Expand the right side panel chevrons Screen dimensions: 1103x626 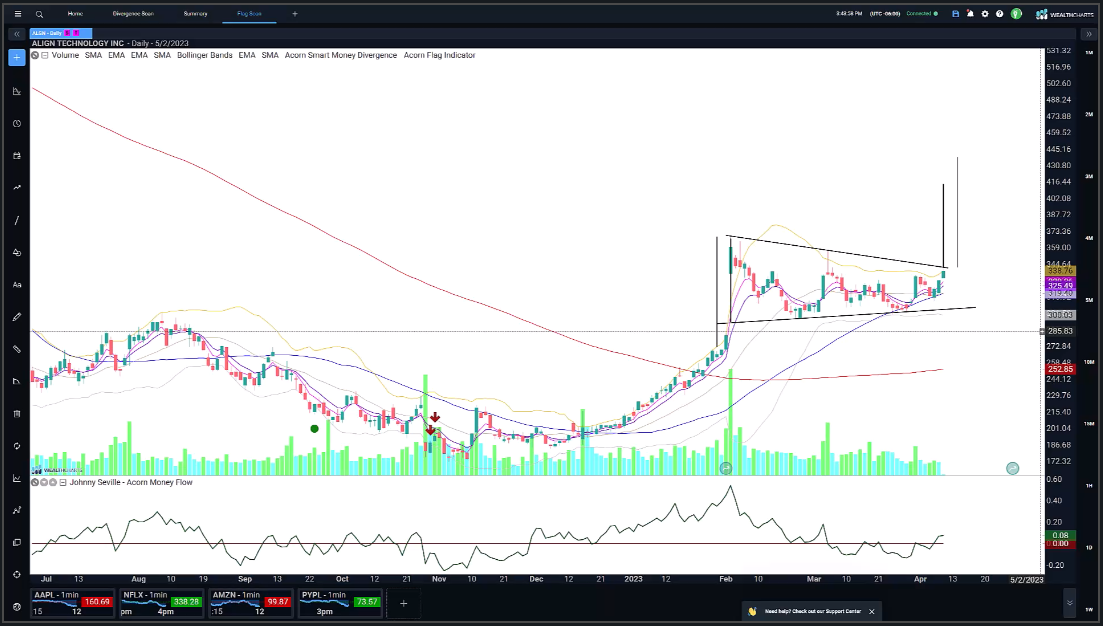pos(1089,34)
